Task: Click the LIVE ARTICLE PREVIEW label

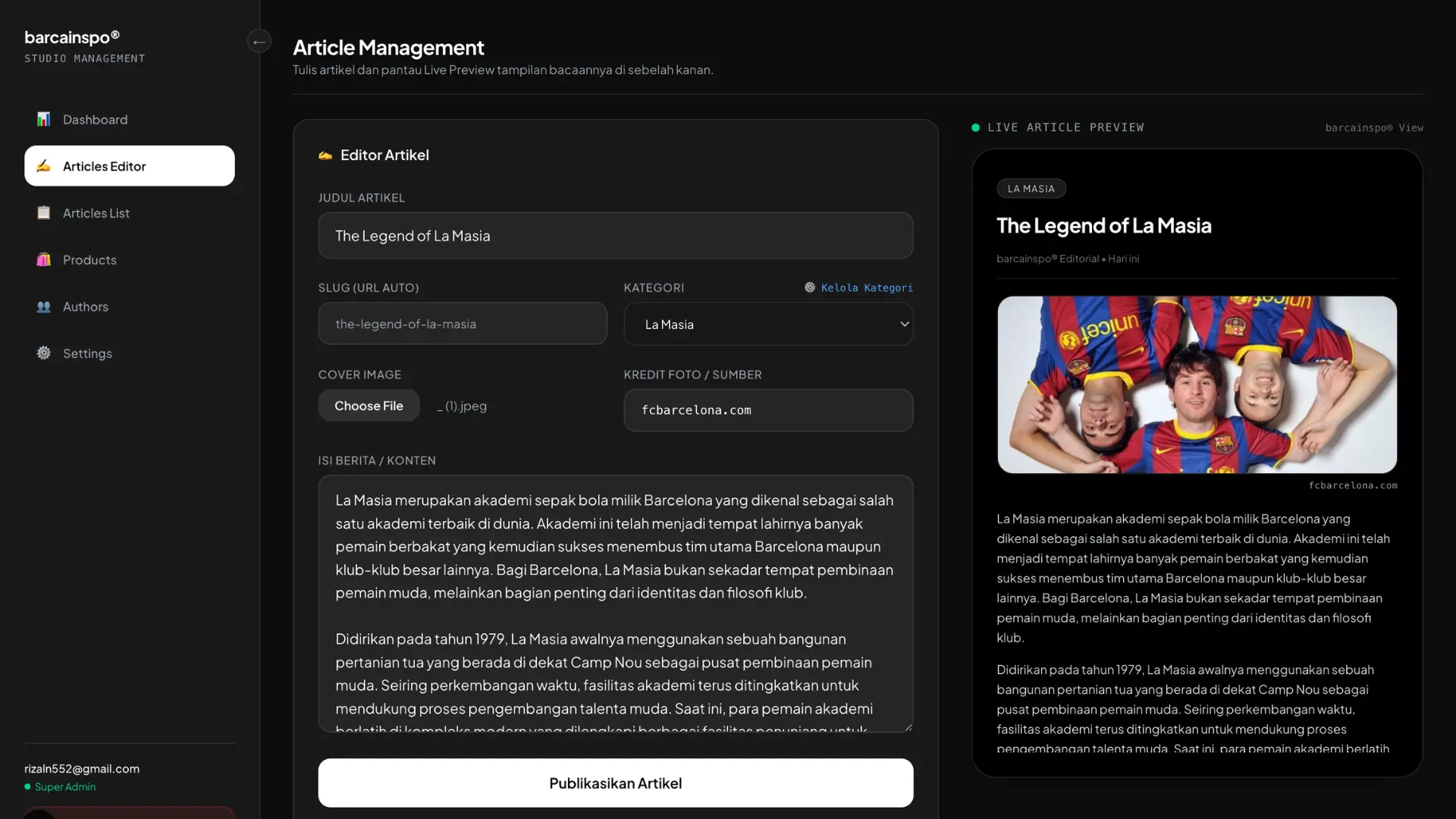Action: click(x=1065, y=127)
